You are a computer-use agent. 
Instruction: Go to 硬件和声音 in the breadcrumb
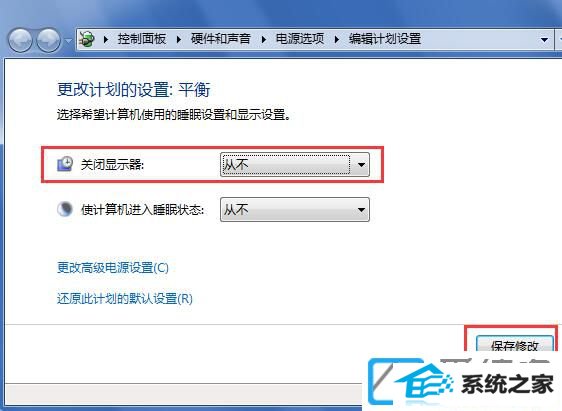220,39
